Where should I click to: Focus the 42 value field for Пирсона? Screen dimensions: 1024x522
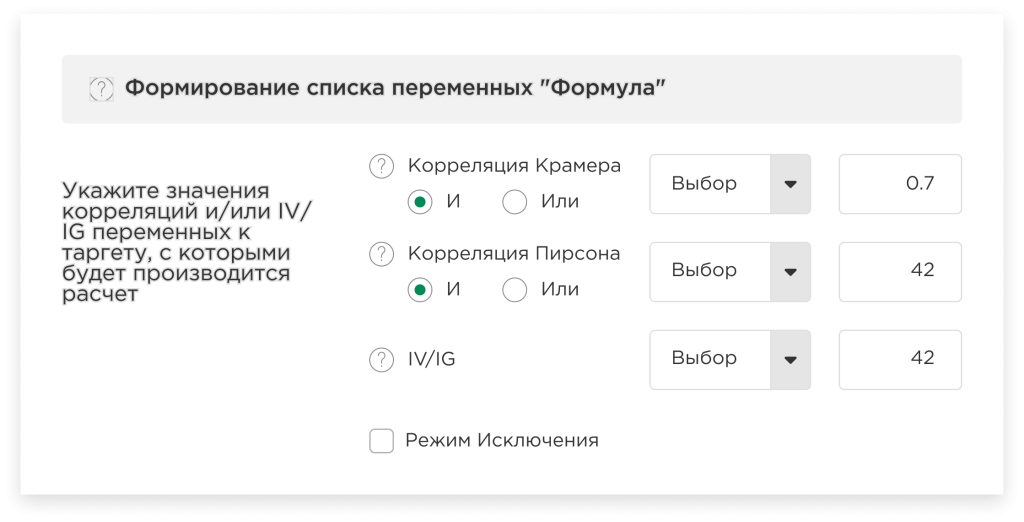point(900,272)
